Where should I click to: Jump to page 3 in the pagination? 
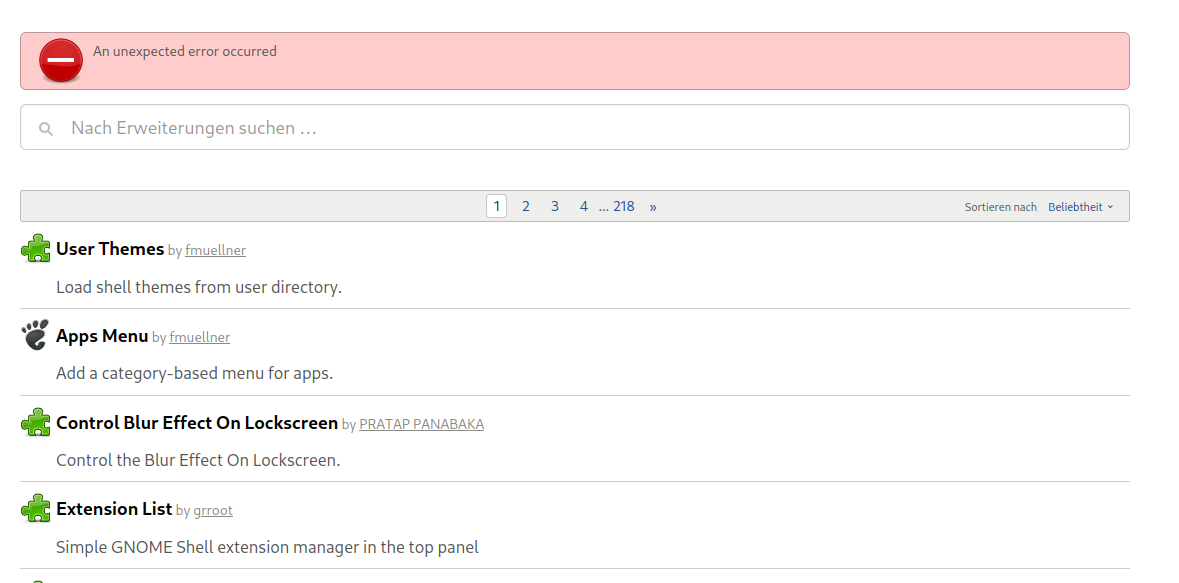point(555,207)
